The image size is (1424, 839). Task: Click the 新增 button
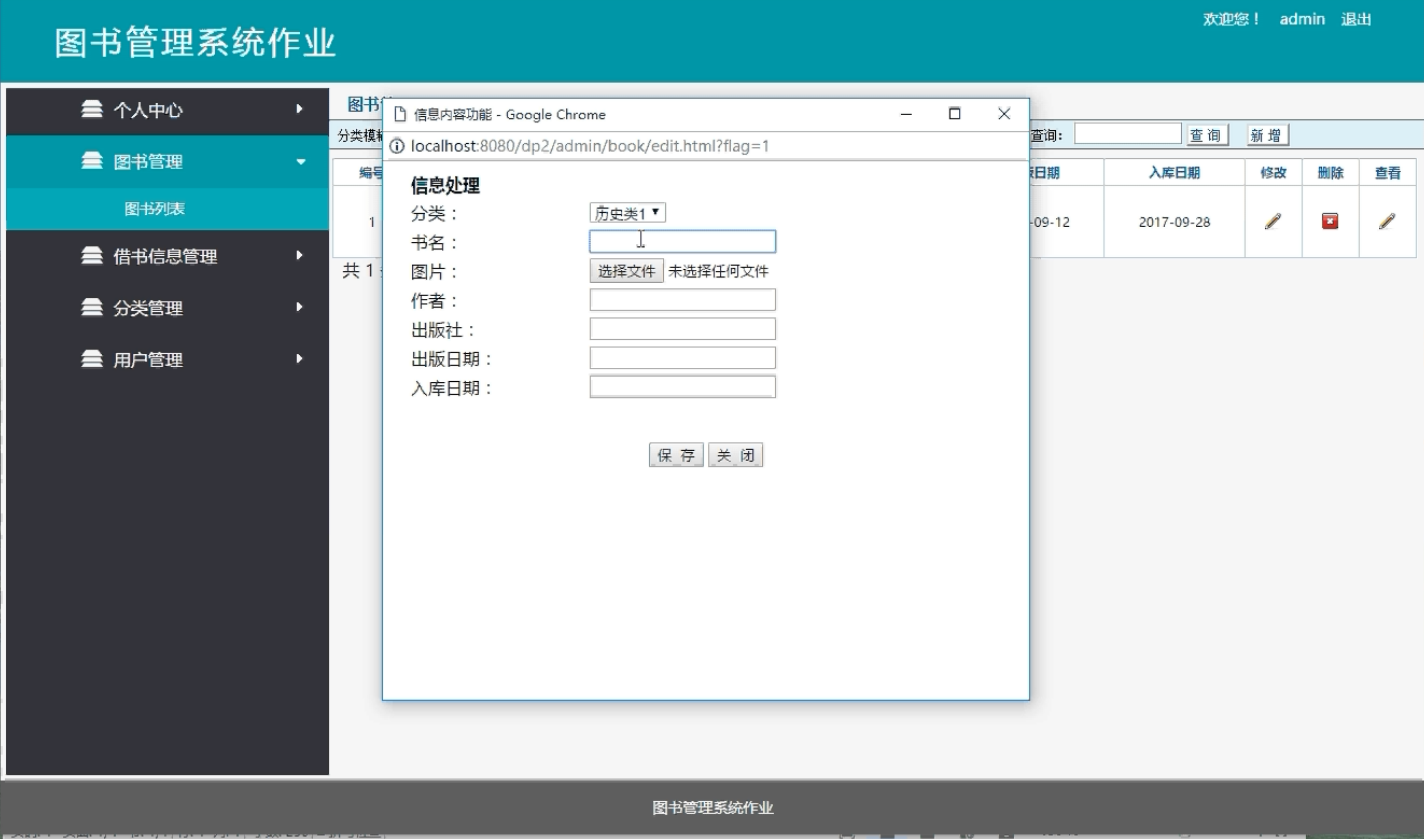click(1267, 135)
